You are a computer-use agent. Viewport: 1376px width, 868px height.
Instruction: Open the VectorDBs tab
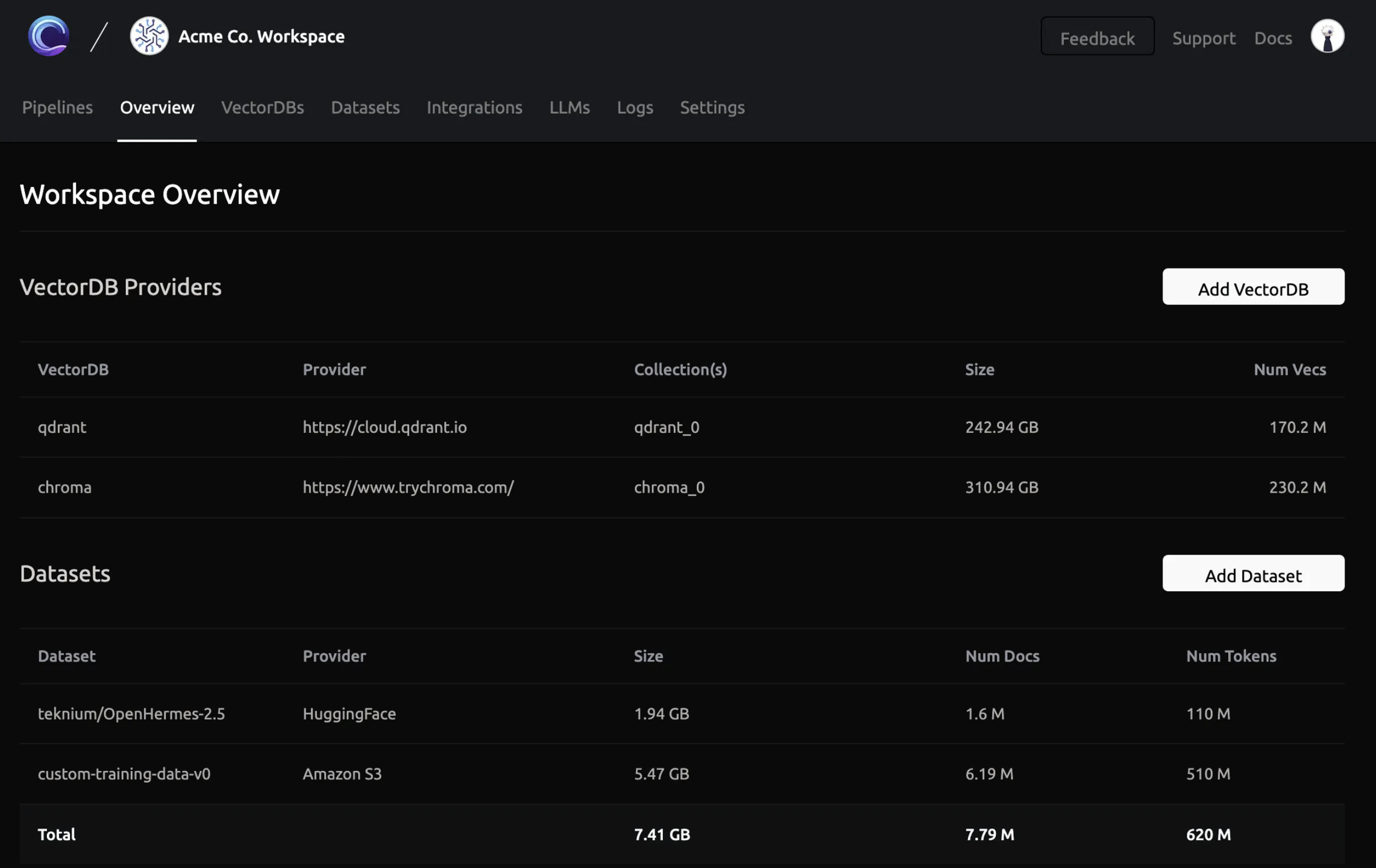(262, 107)
